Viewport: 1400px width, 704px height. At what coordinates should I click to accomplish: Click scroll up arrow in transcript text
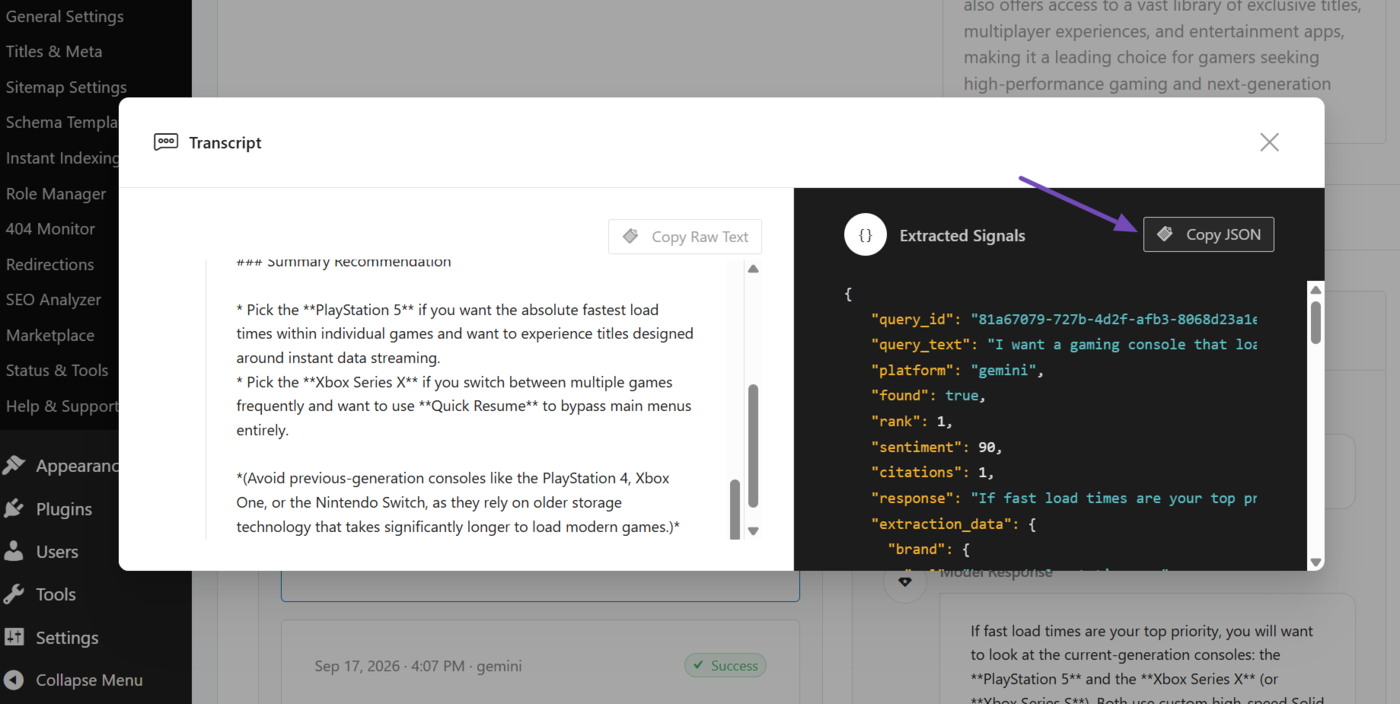(753, 269)
